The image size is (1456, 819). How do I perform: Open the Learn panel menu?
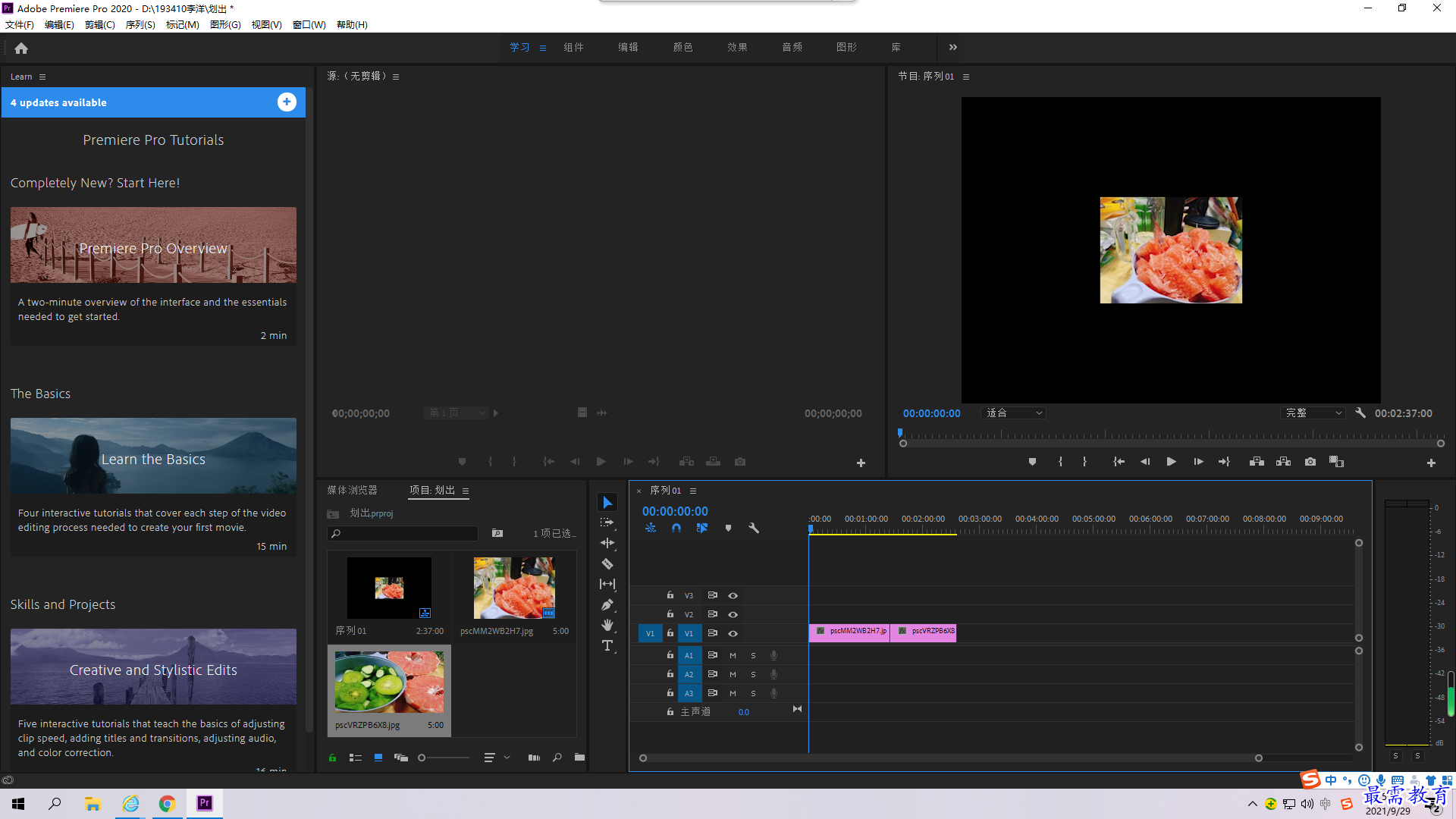coord(42,77)
